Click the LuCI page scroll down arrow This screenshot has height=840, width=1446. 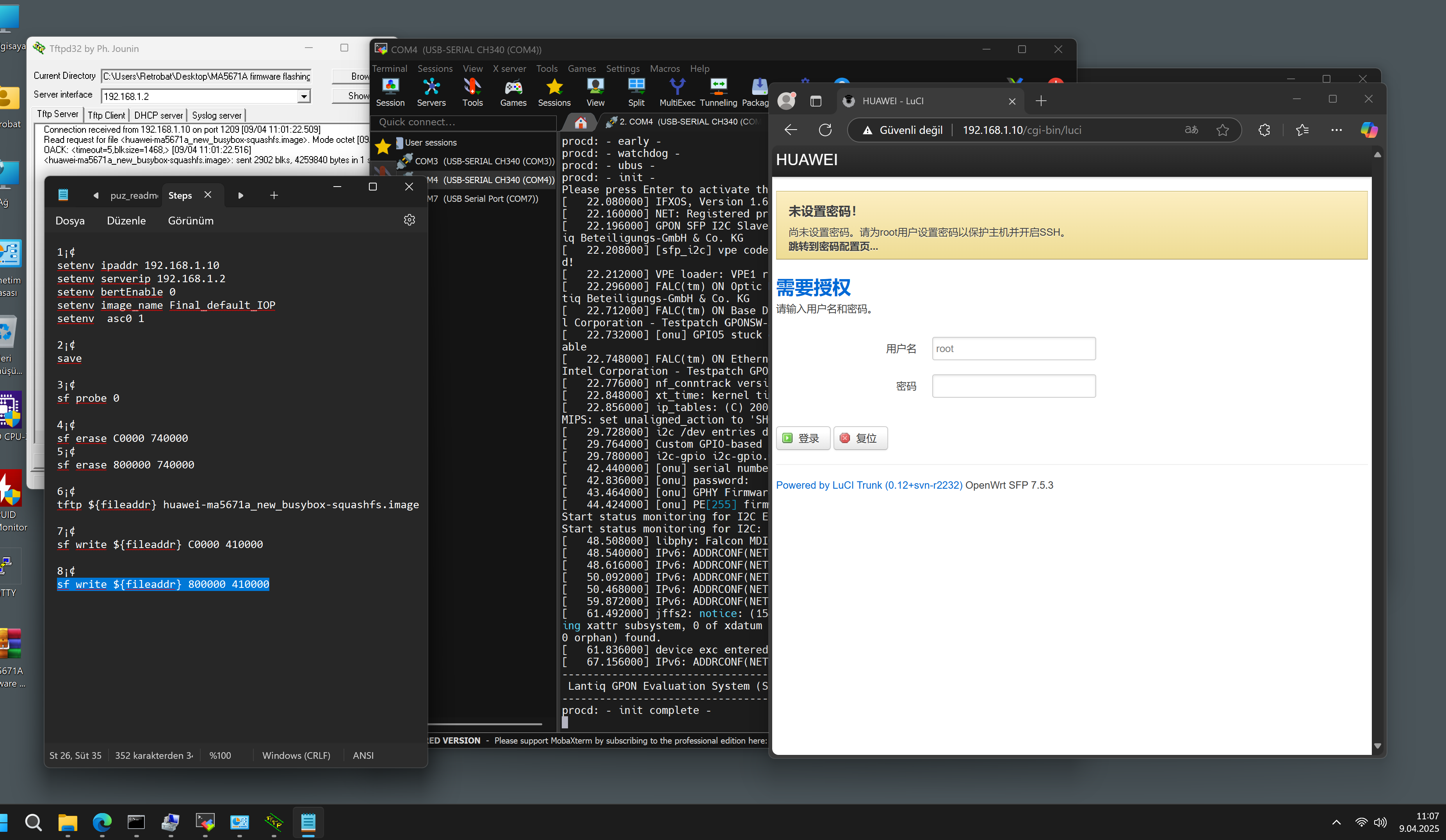click(1377, 746)
